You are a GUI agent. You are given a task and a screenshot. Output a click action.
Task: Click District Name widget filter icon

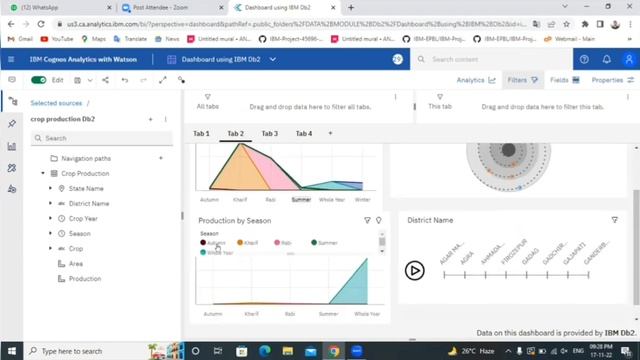click(615, 220)
